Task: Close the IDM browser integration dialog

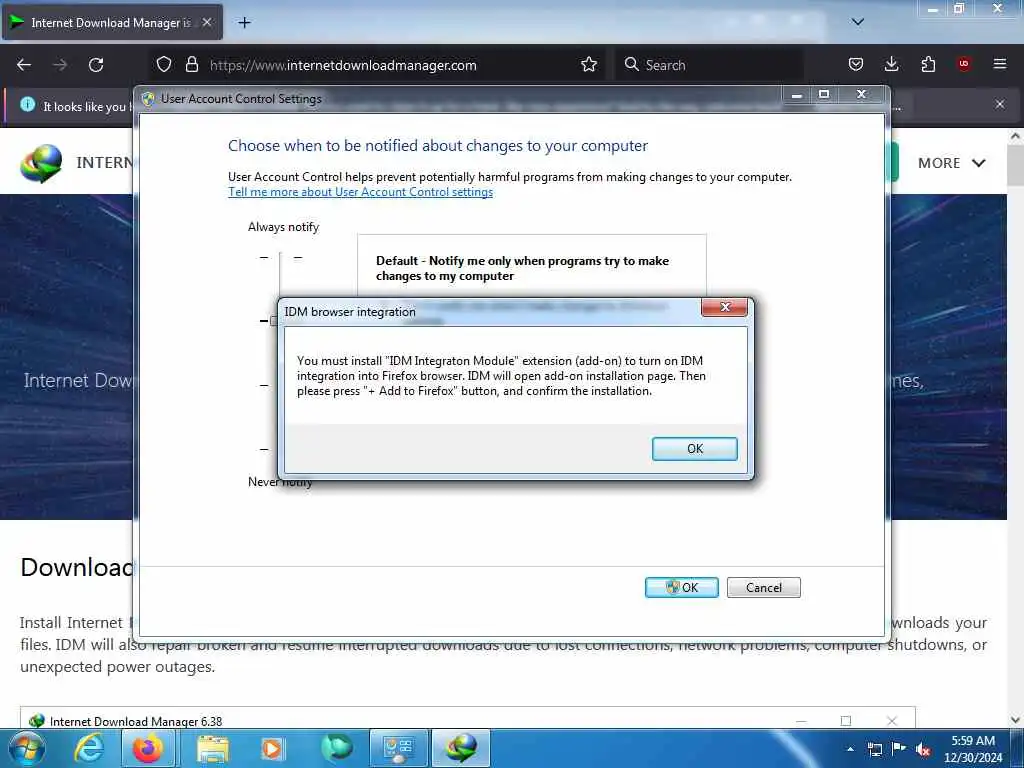Action: click(724, 307)
